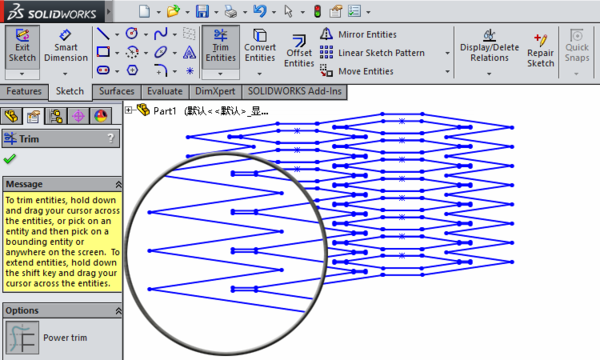This screenshot has width=600, height=360.
Task: Collapse the Options section
Action: tap(118, 311)
